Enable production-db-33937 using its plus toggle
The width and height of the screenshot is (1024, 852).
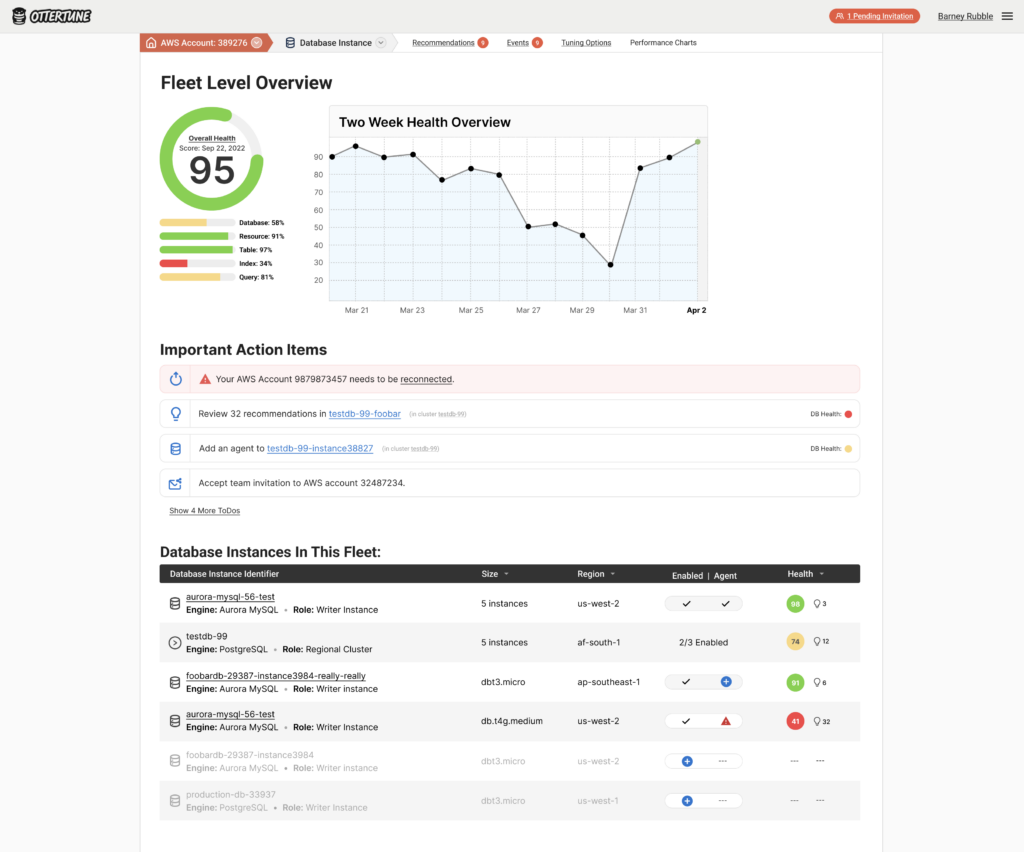point(687,800)
